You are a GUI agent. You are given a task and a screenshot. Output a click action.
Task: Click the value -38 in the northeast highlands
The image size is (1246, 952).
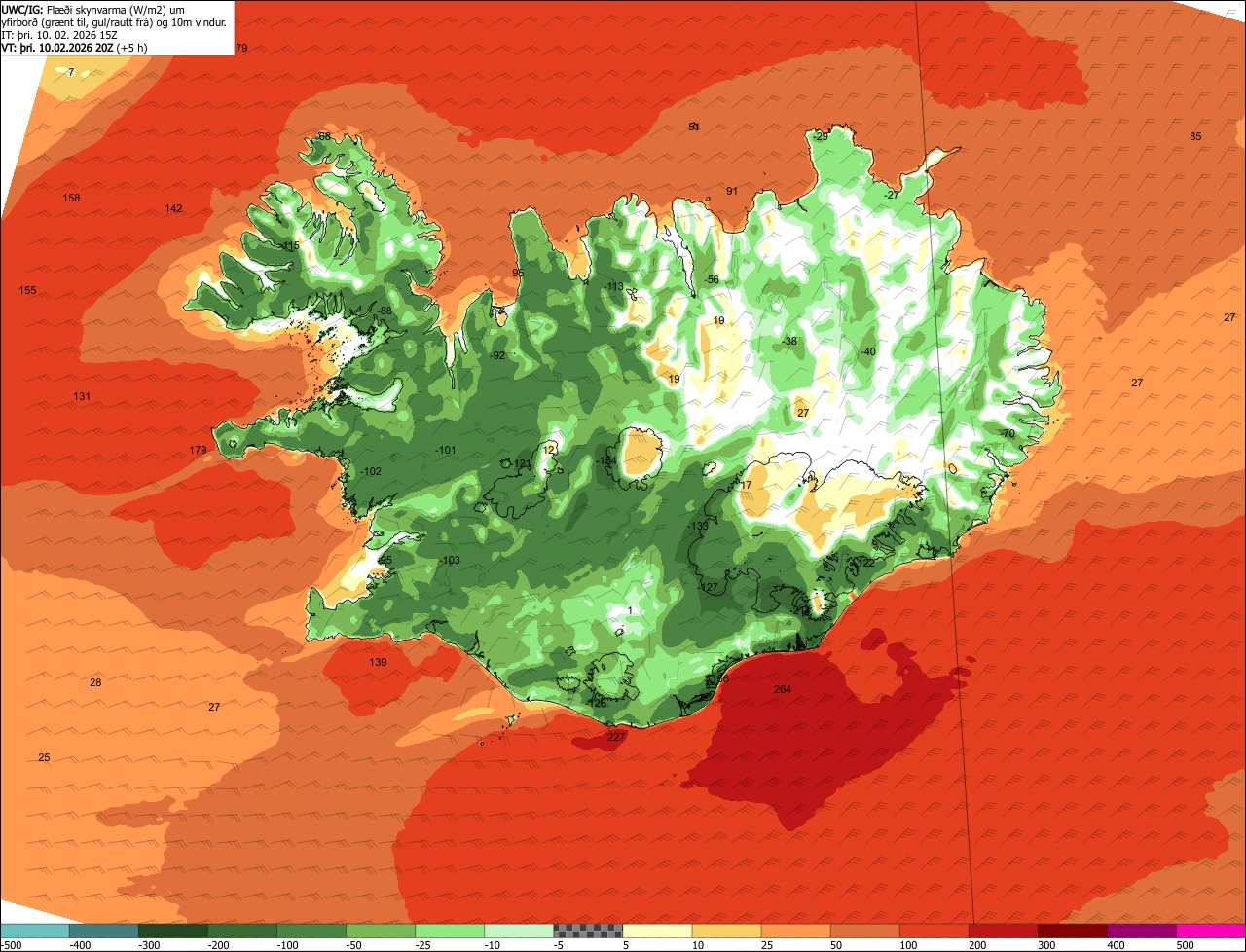tap(788, 341)
